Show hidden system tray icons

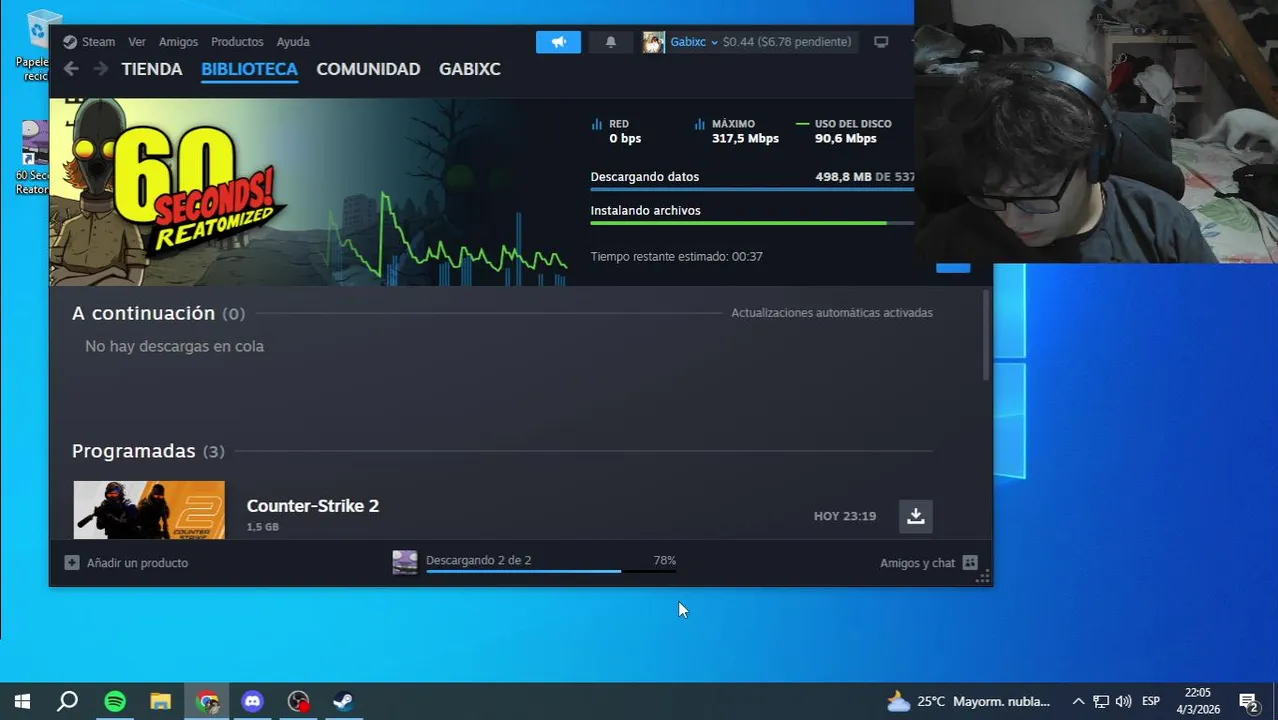pos(1078,701)
